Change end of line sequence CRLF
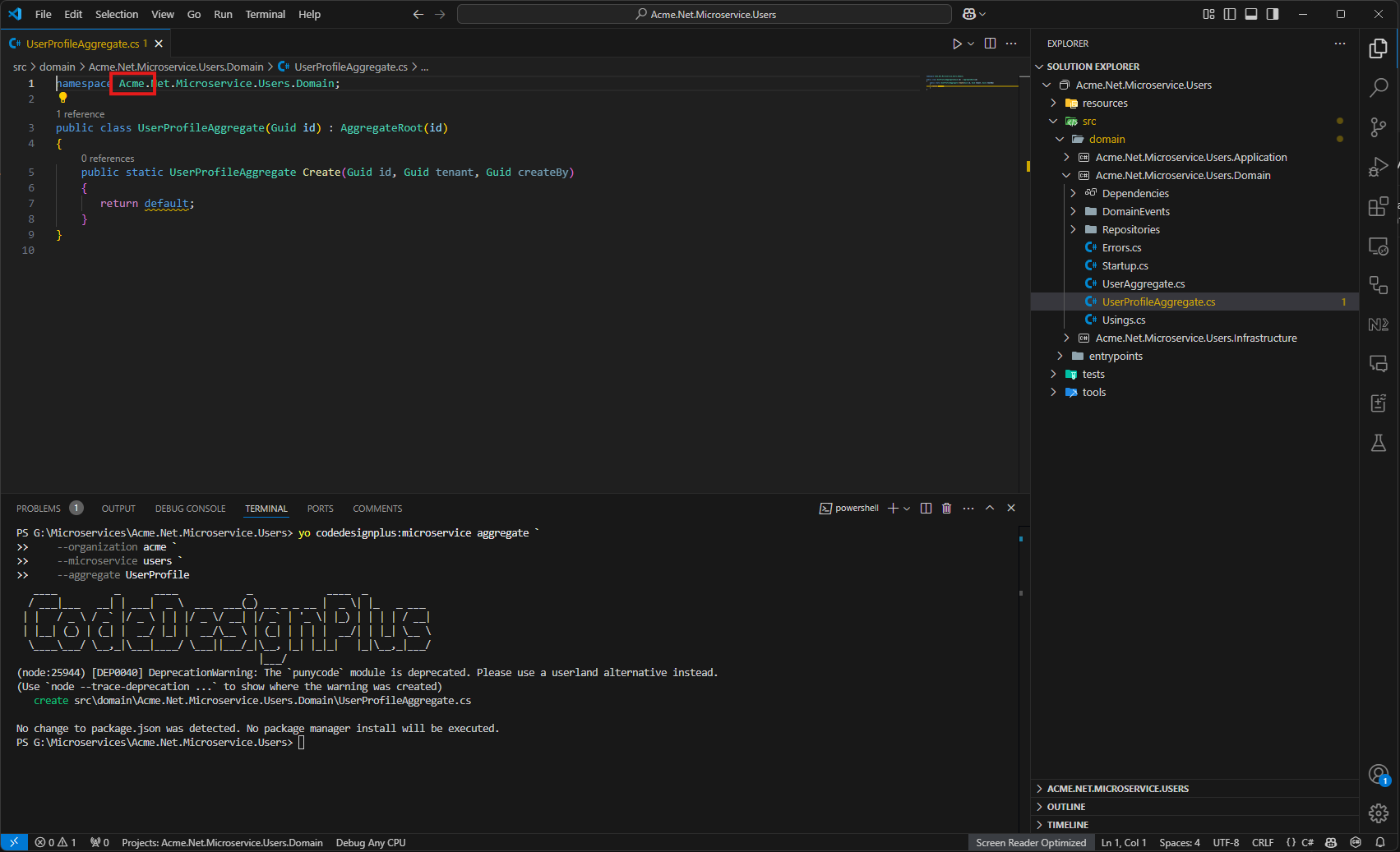 point(1263,842)
